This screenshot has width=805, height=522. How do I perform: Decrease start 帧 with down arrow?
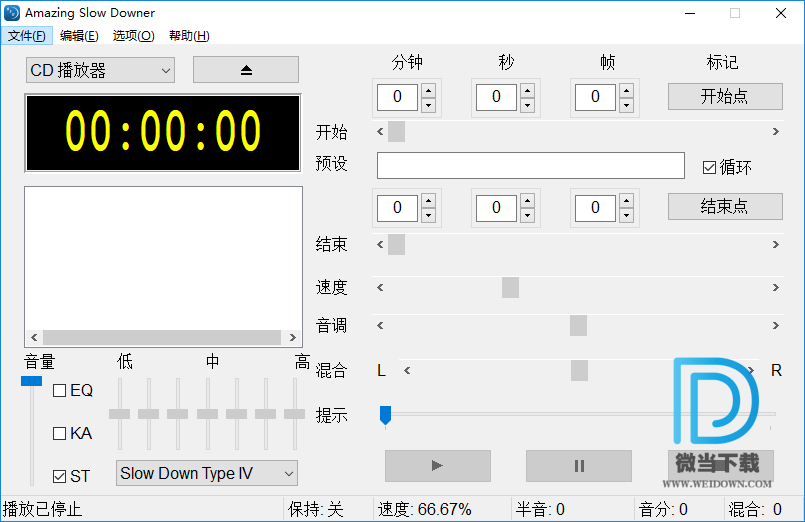point(626,105)
